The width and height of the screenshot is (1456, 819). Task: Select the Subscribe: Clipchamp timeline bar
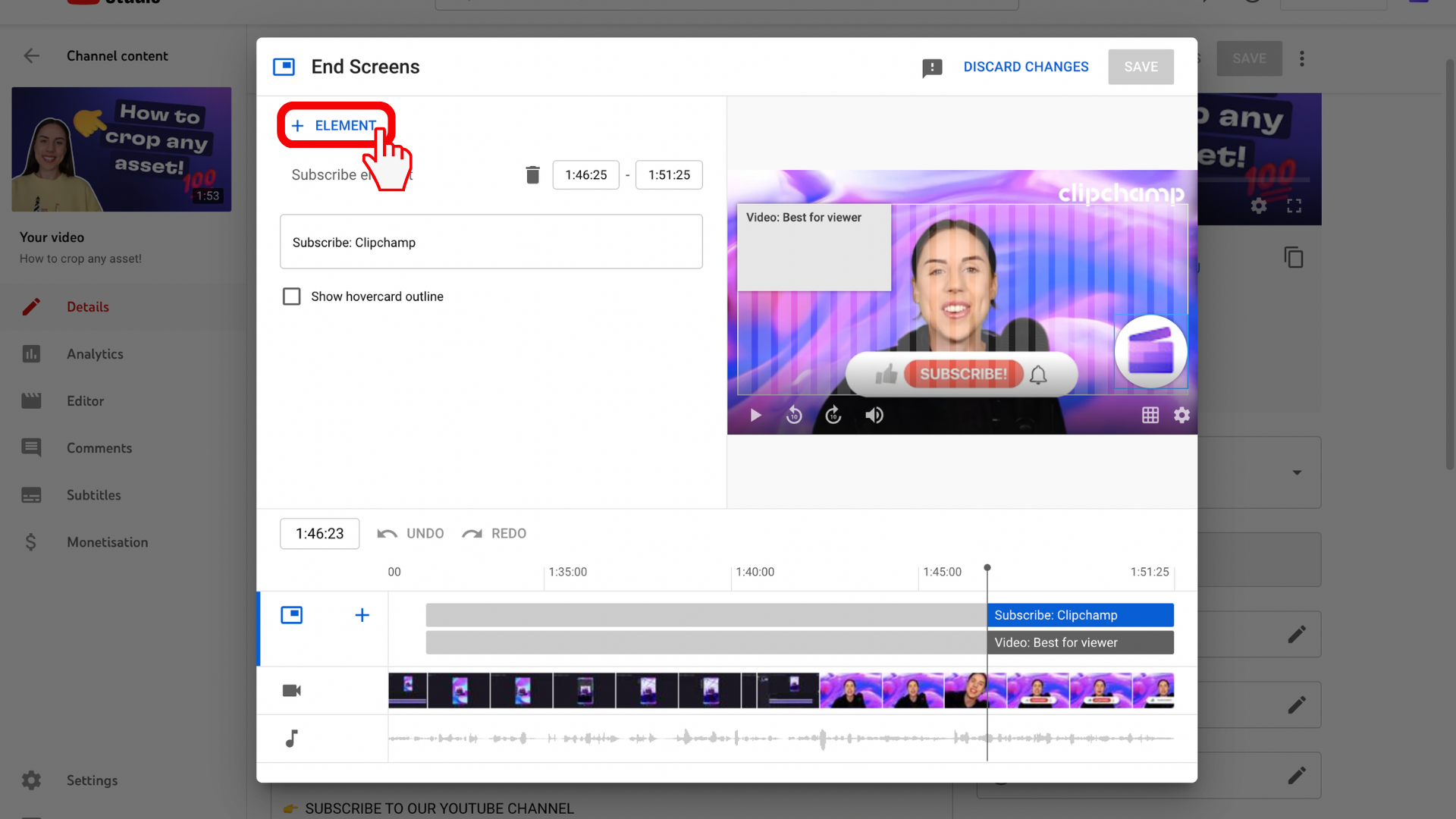pyautogui.click(x=1081, y=615)
